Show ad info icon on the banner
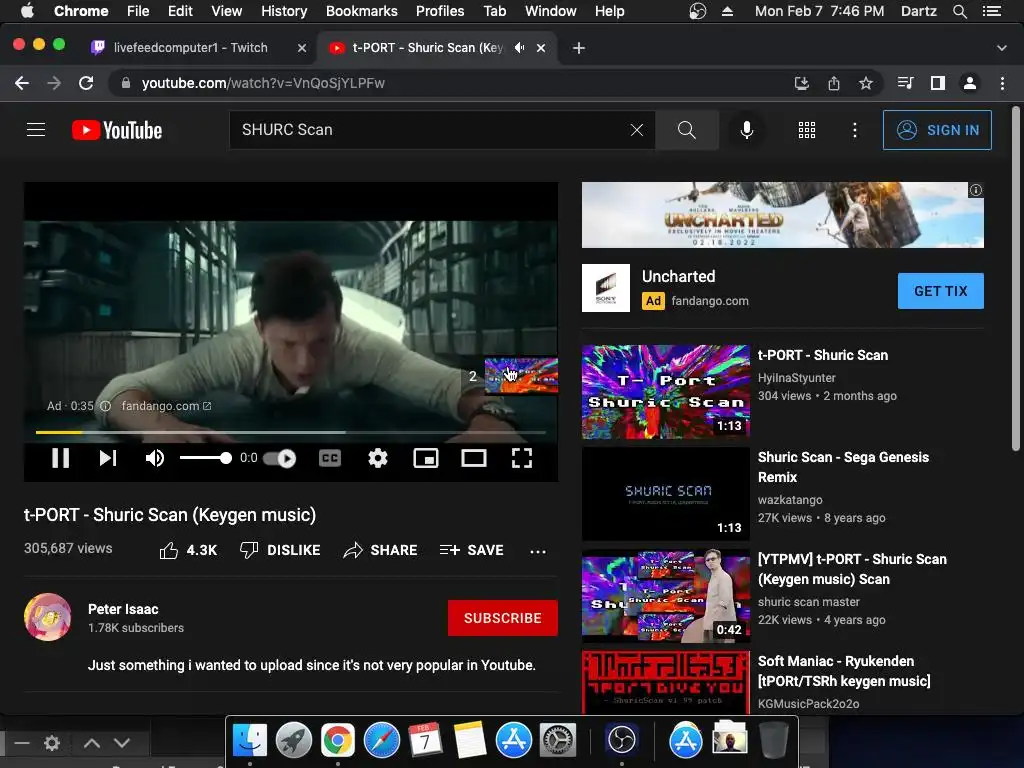Viewport: 1024px width, 768px height. [x=976, y=190]
